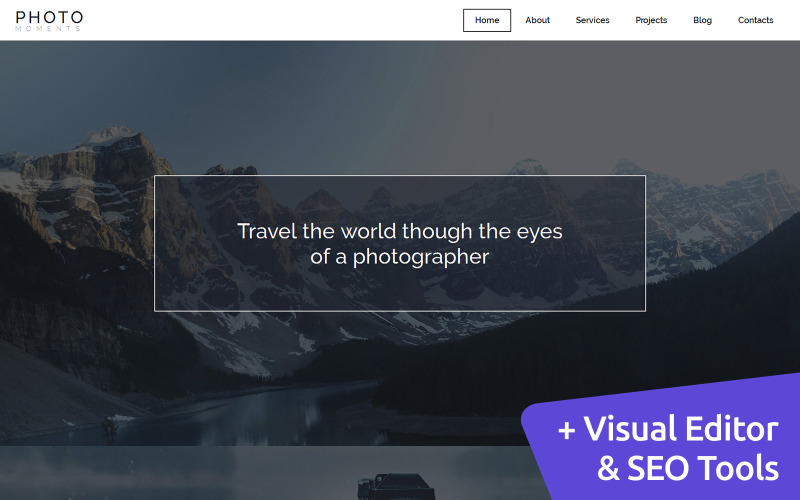Open the Services menu item
This screenshot has width=800, height=500.
coord(592,20)
